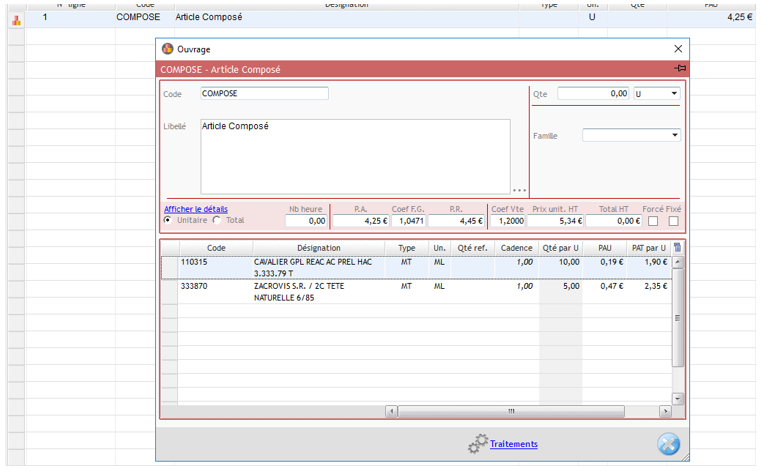The image size is (767, 472).
Task: Open the ellipsis button beside the Libellé field
Action: (519, 190)
